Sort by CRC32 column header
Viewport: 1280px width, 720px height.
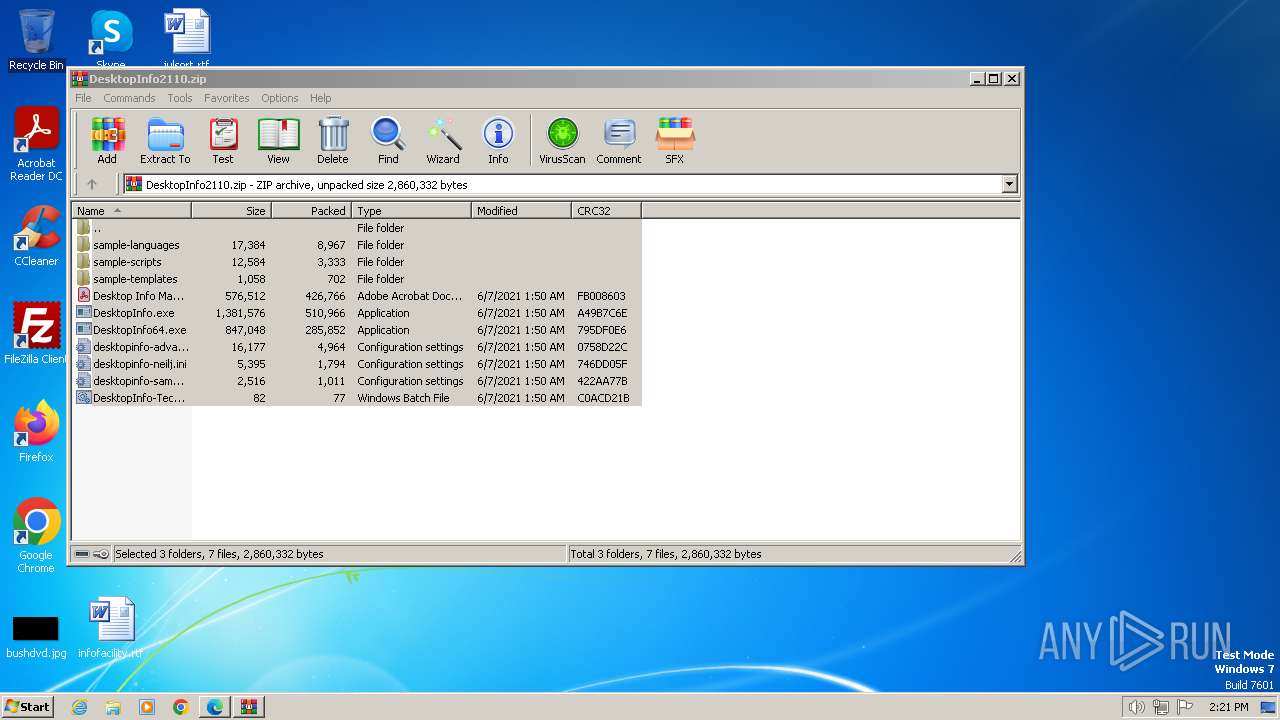pos(606,211)
